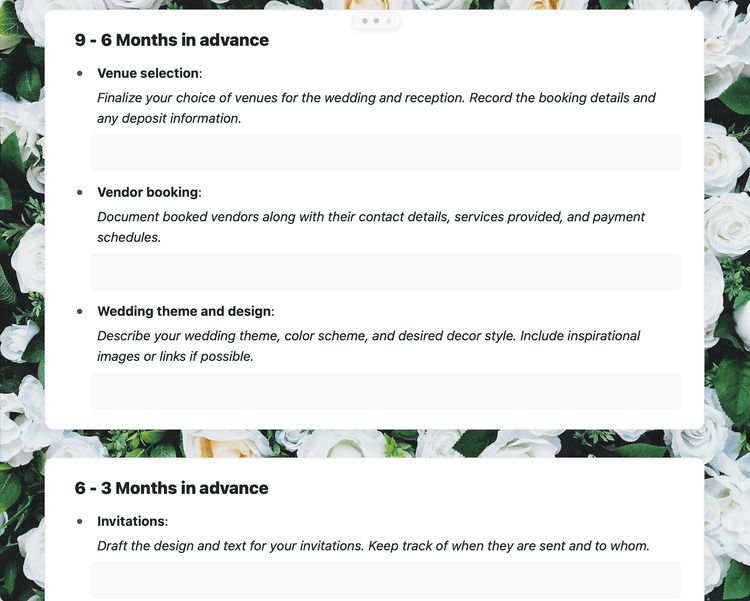Place cursor in "Wedding theme and design" label
The image size is (750, 601).
(x=186, y=312)
